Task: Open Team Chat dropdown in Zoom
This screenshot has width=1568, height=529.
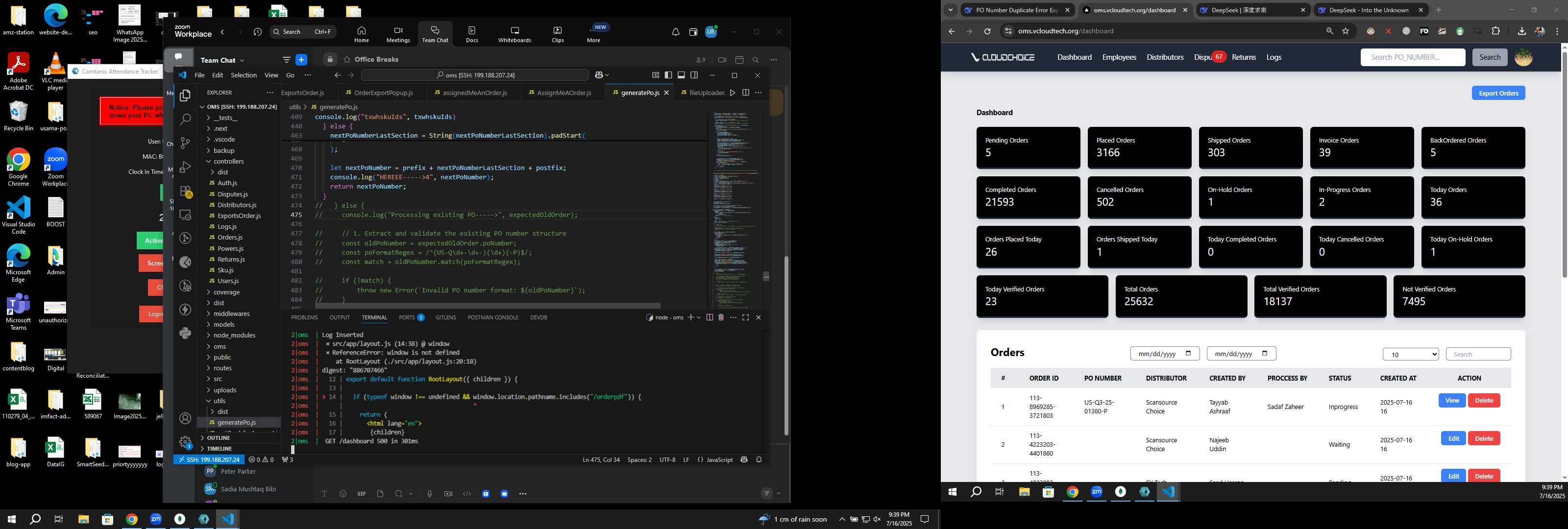Action: pyautogui.click(x=222, y=60)
